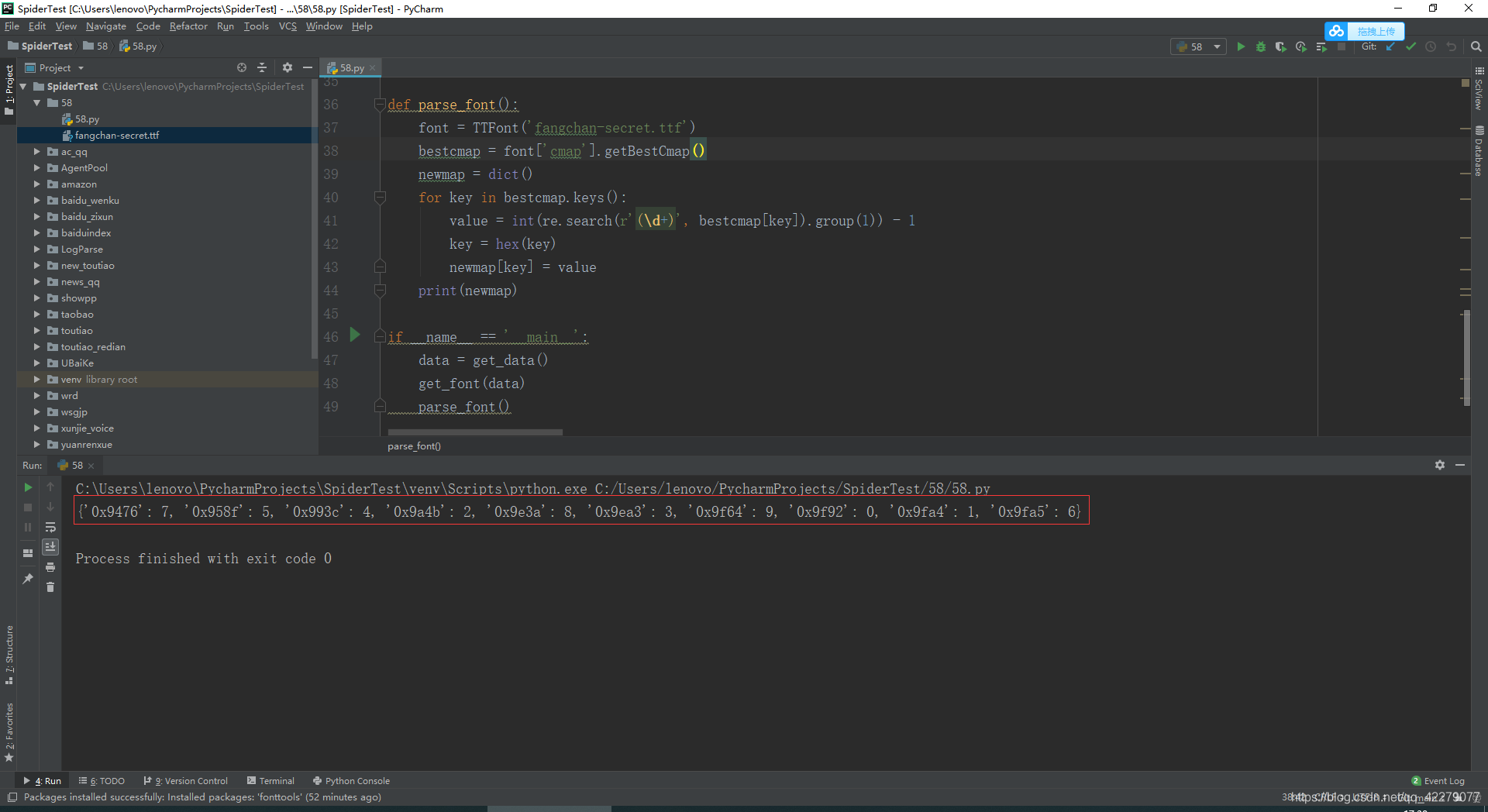Screen dimensions: 1488x812
Task: Start debugging with the bug icon
Action: pyautogui.click(x=1261, y=46)
